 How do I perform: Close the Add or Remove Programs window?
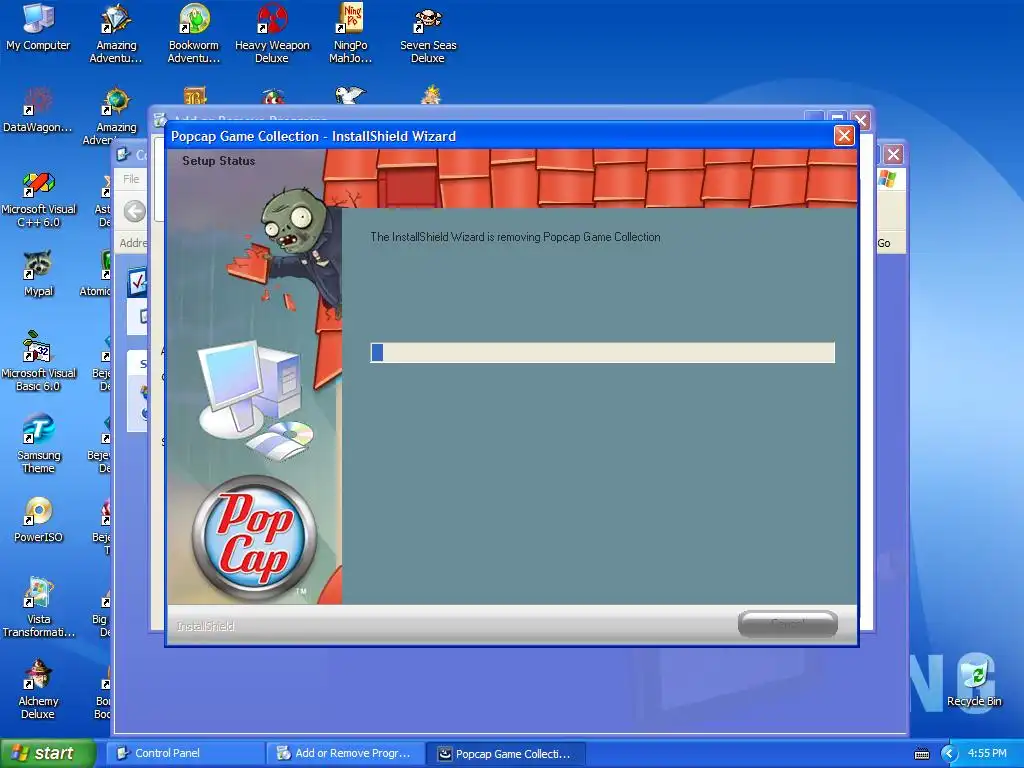tap(861, 120)
